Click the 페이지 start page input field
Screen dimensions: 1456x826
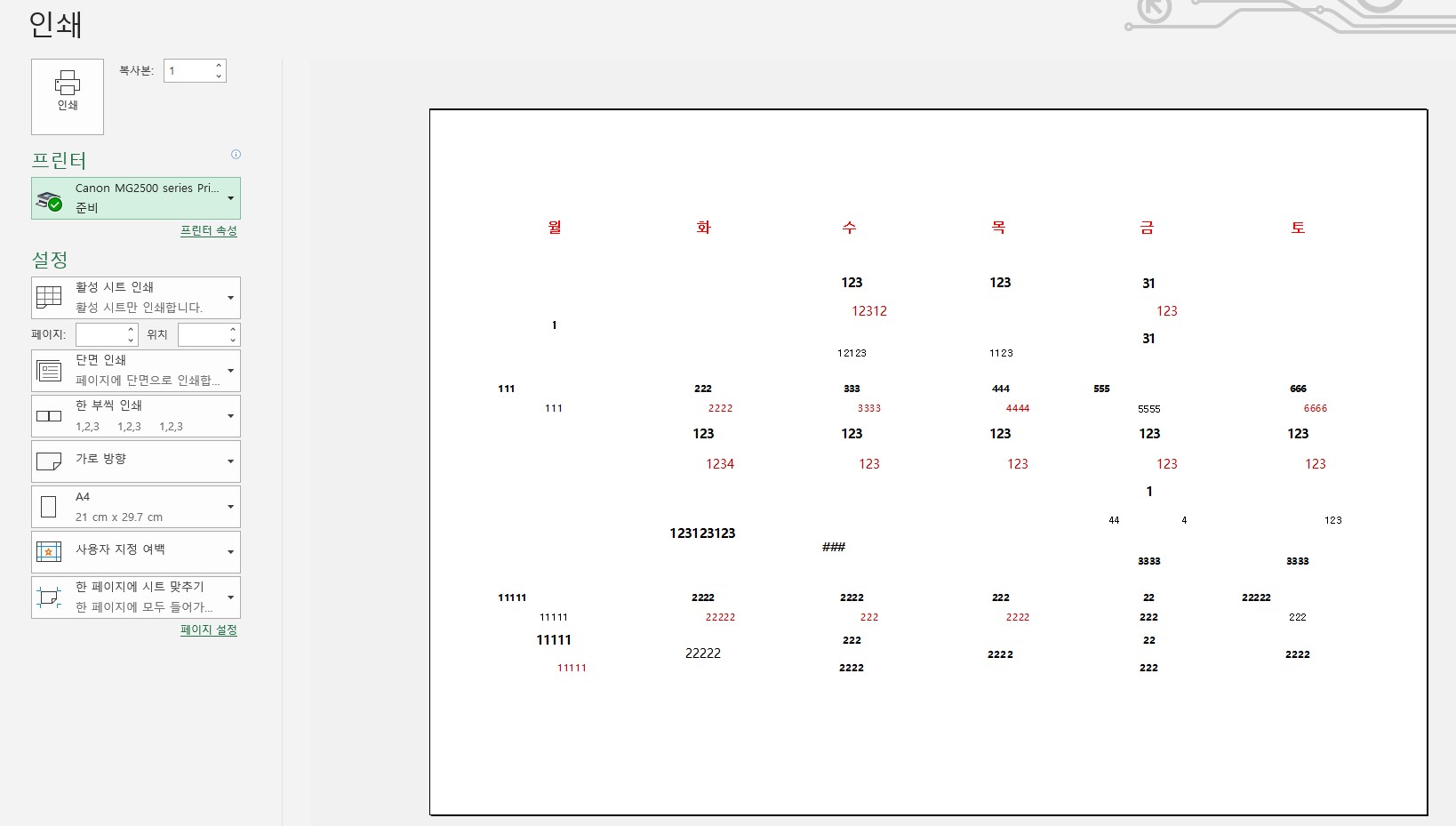coord(100,334)
